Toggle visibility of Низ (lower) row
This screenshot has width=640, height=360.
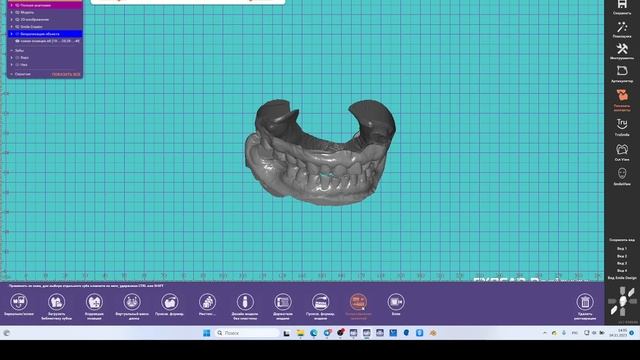tap(17, 65)
